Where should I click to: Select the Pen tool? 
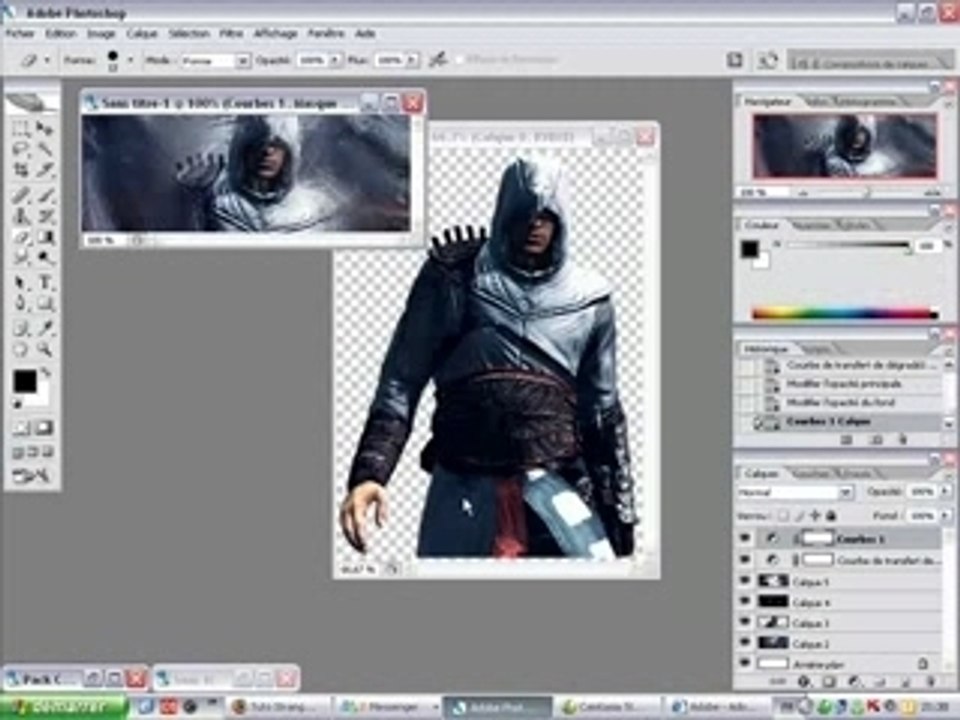click(x=21, y=303)
